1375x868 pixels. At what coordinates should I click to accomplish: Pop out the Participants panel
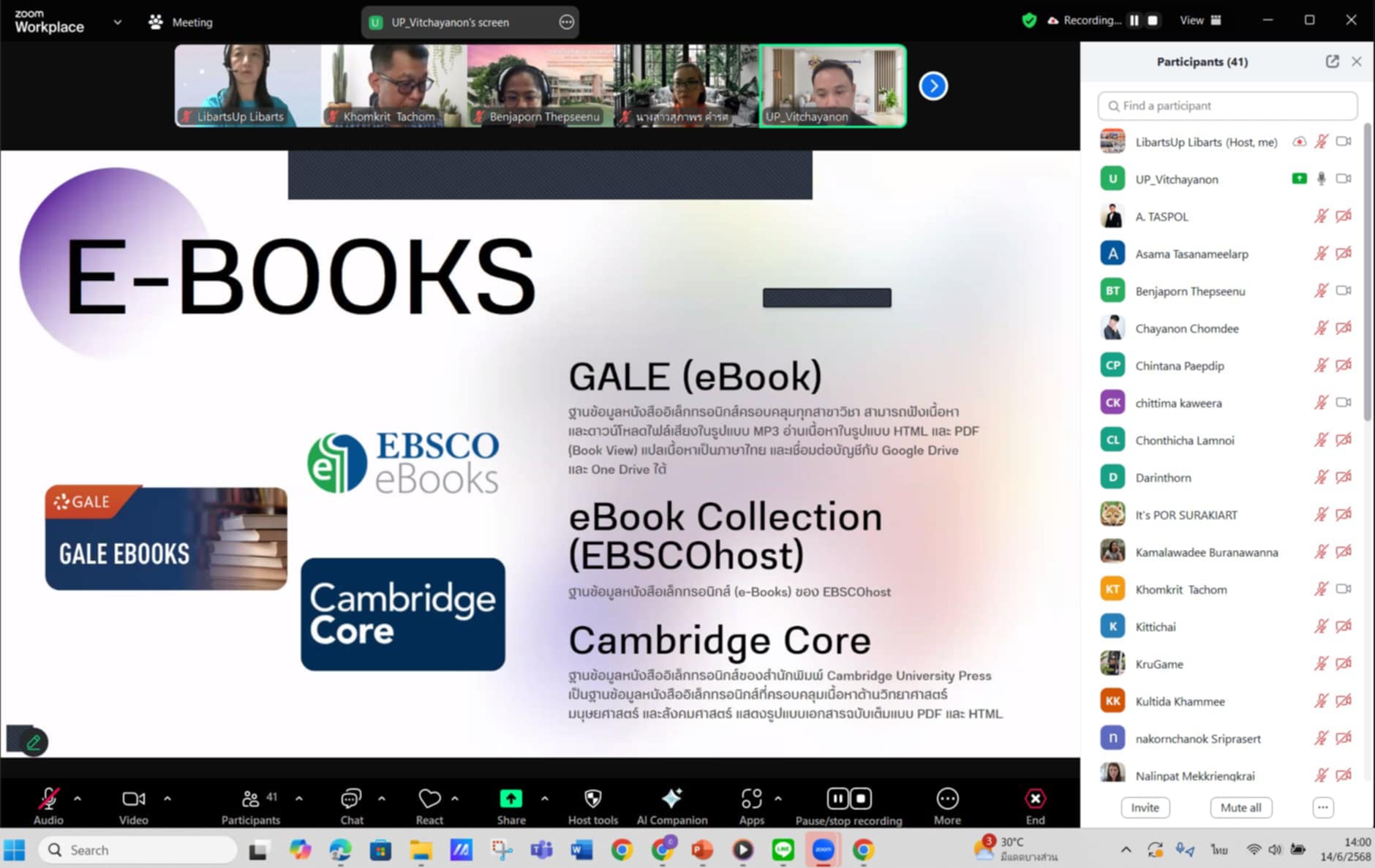[1332, 61]
